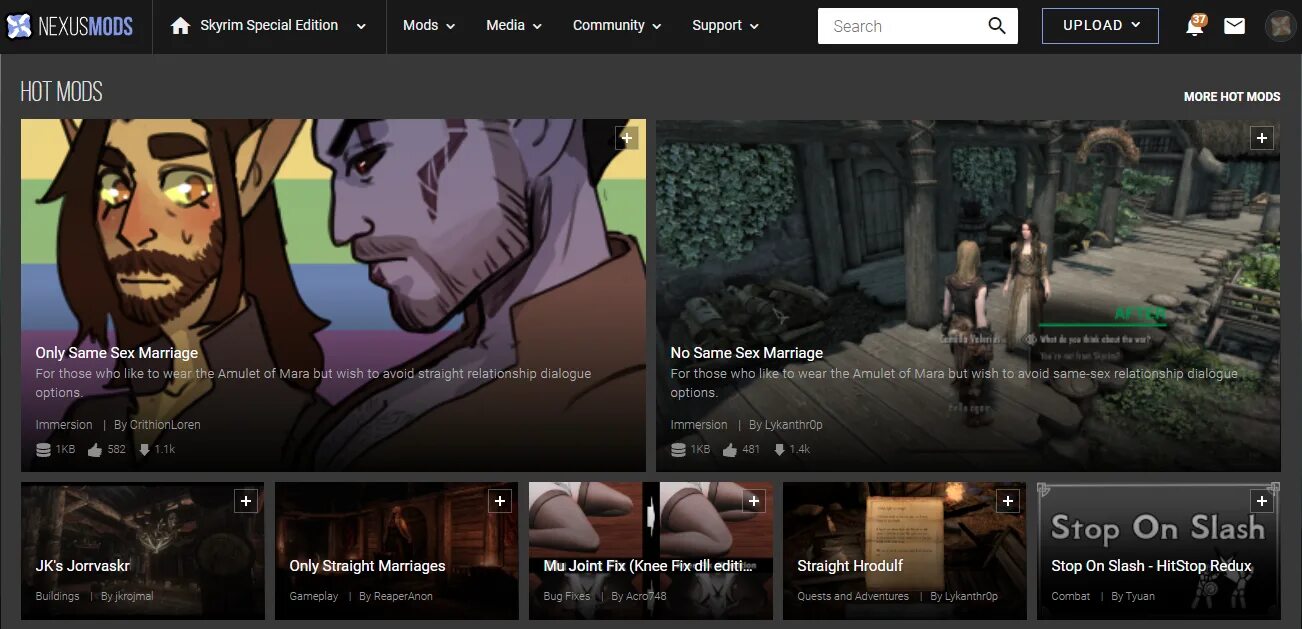Click the MORE HOT MODS link

point(1232,97)
